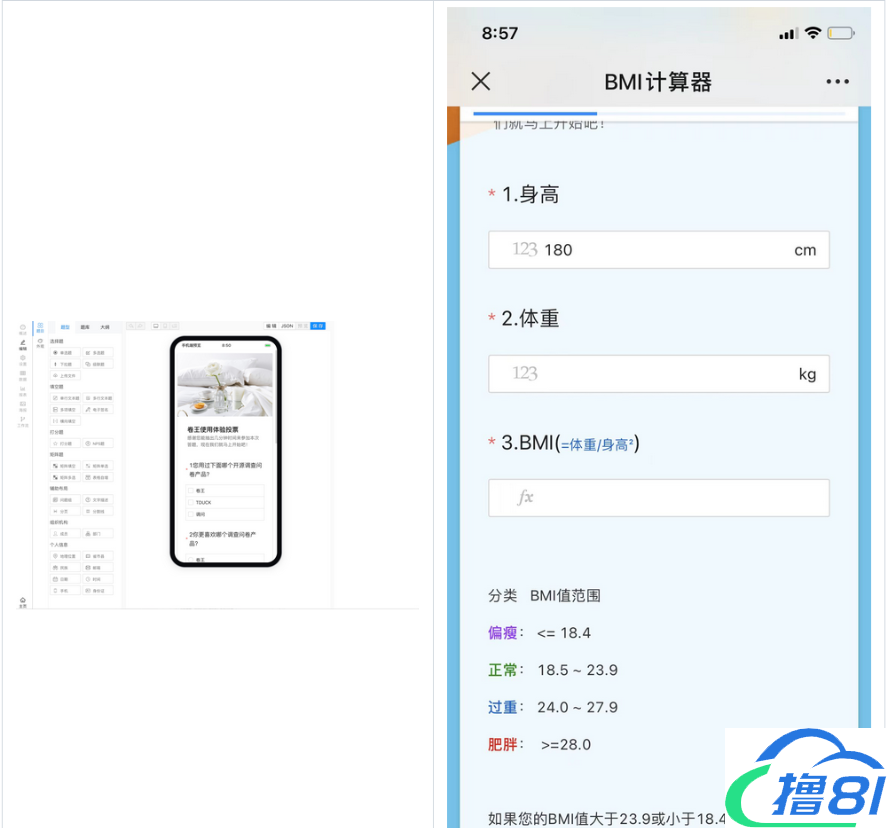Select the 外观 appearance icon
The image size is (887, 828).
pyautogui.click(x=40, y=343)
